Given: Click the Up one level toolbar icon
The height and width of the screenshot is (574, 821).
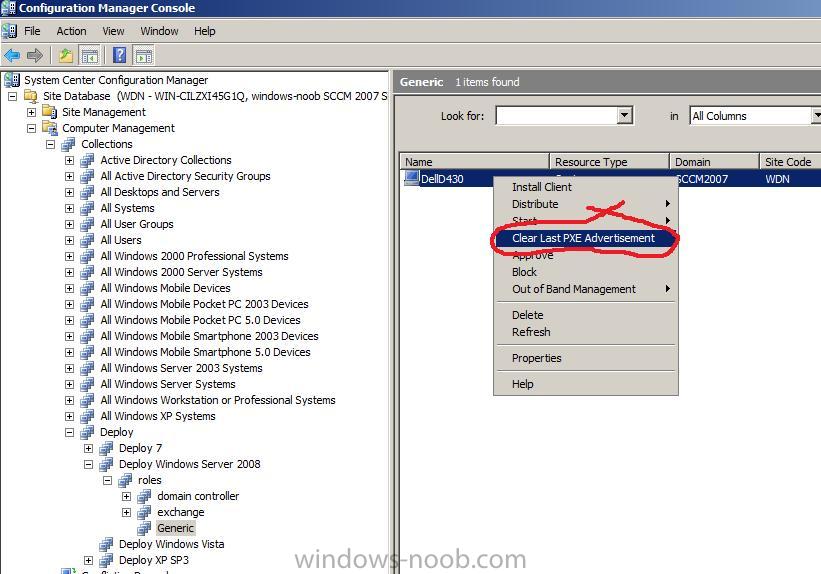Looking at the screenshot, I should pyautogui.click(x=65, y=55).
